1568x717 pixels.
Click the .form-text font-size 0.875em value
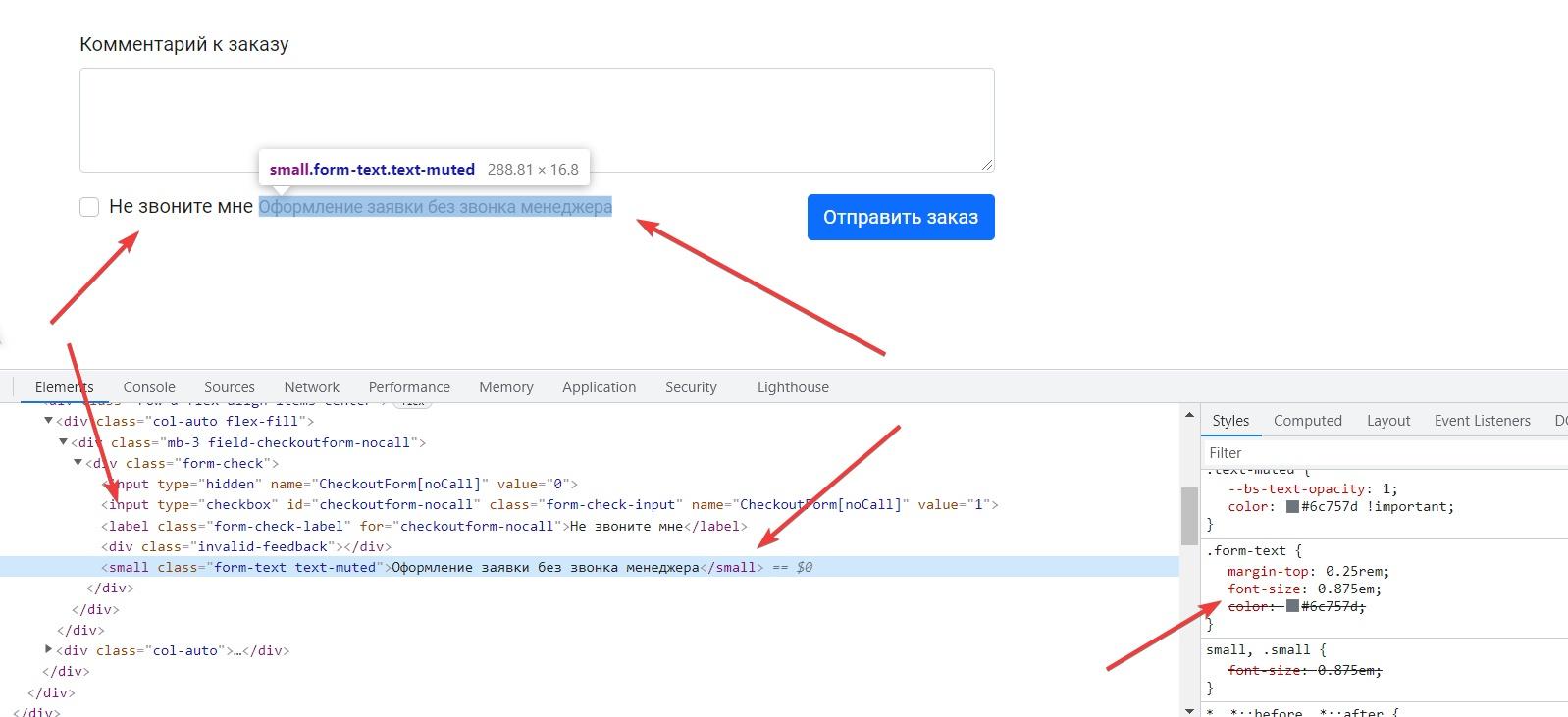pyautogui.click(x=1347, y=589)
